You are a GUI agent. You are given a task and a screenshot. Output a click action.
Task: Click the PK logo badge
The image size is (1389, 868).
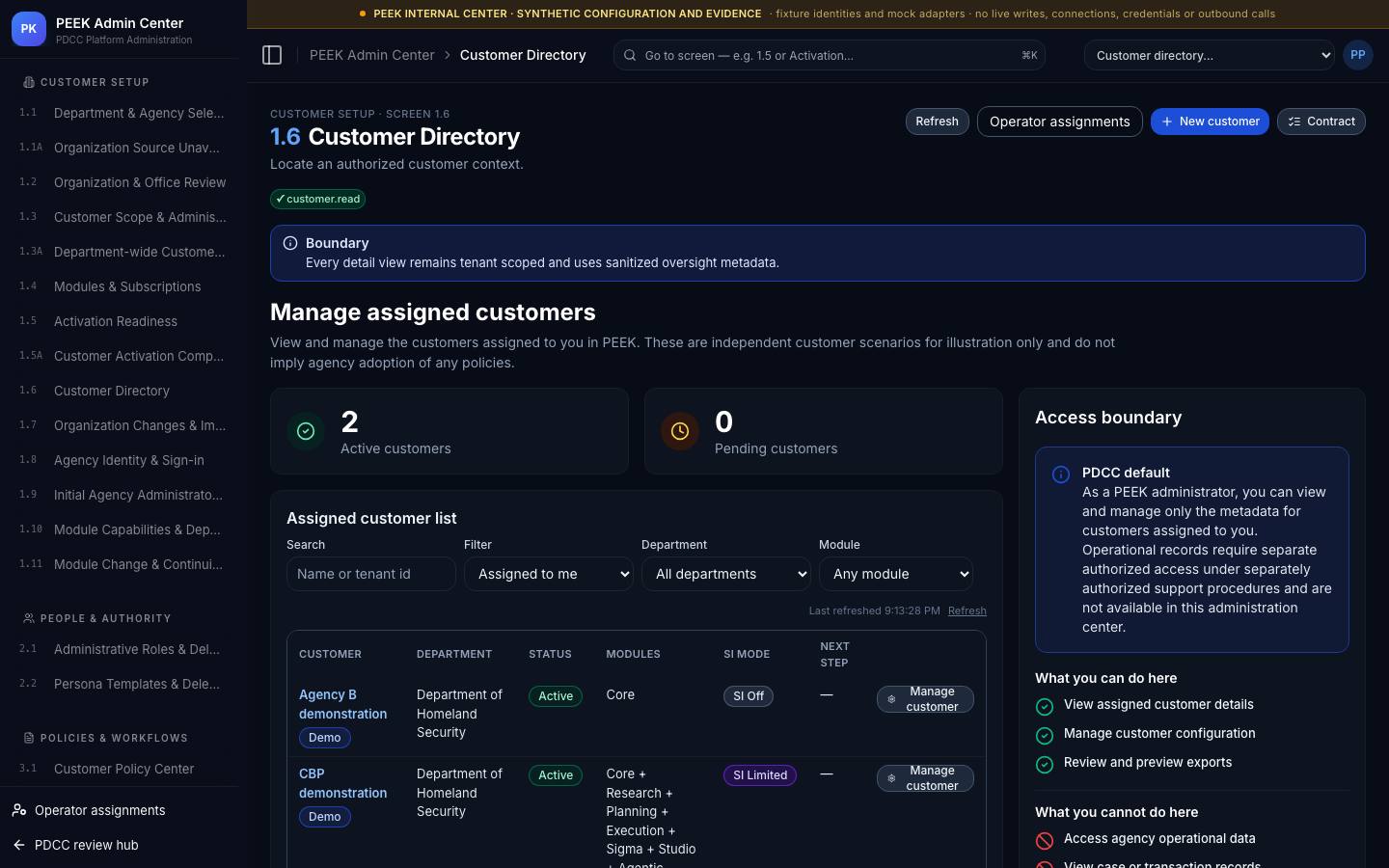click(29, 29)
